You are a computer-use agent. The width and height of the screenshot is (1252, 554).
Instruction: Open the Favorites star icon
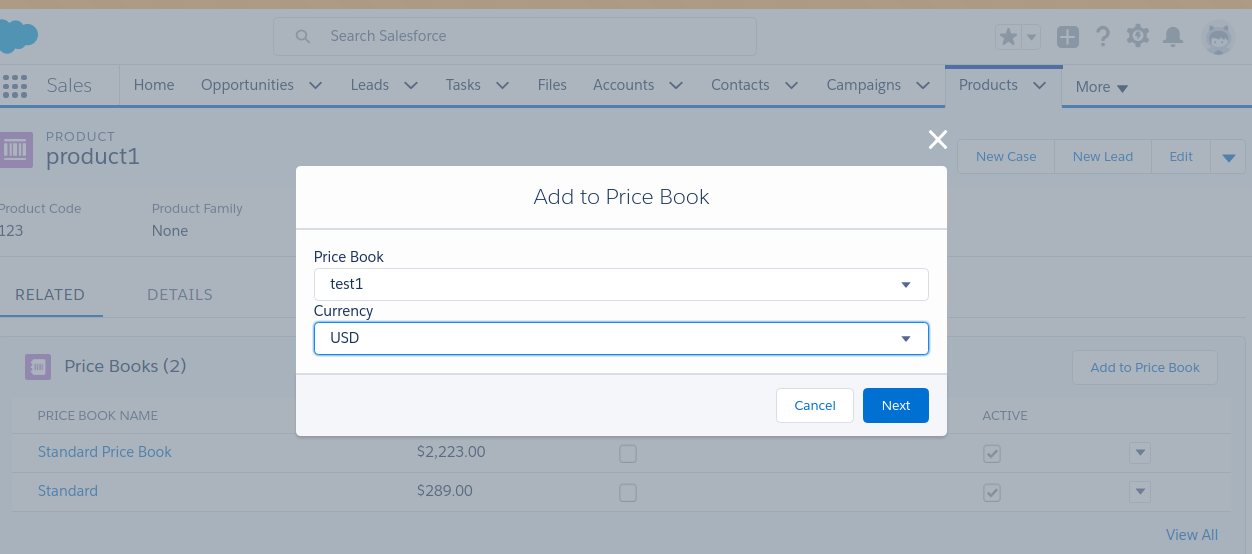click(x=1008, y=37)
